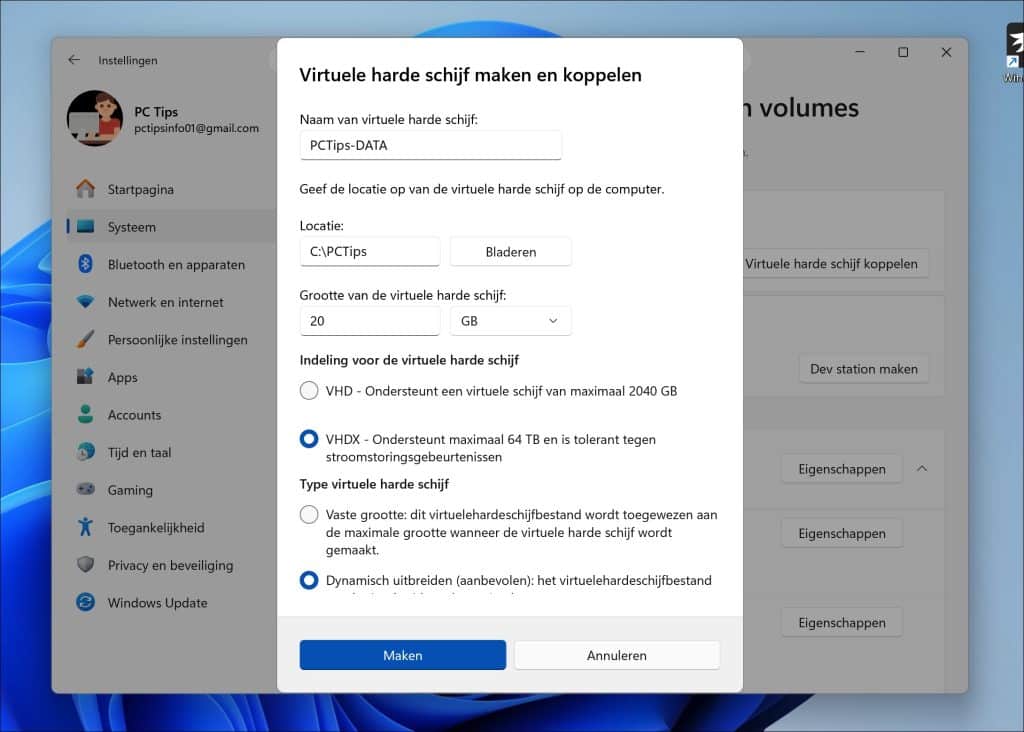Switch to the Systeem section
The width and height of the screenshot is (1024, 732).
pos(131,227)
